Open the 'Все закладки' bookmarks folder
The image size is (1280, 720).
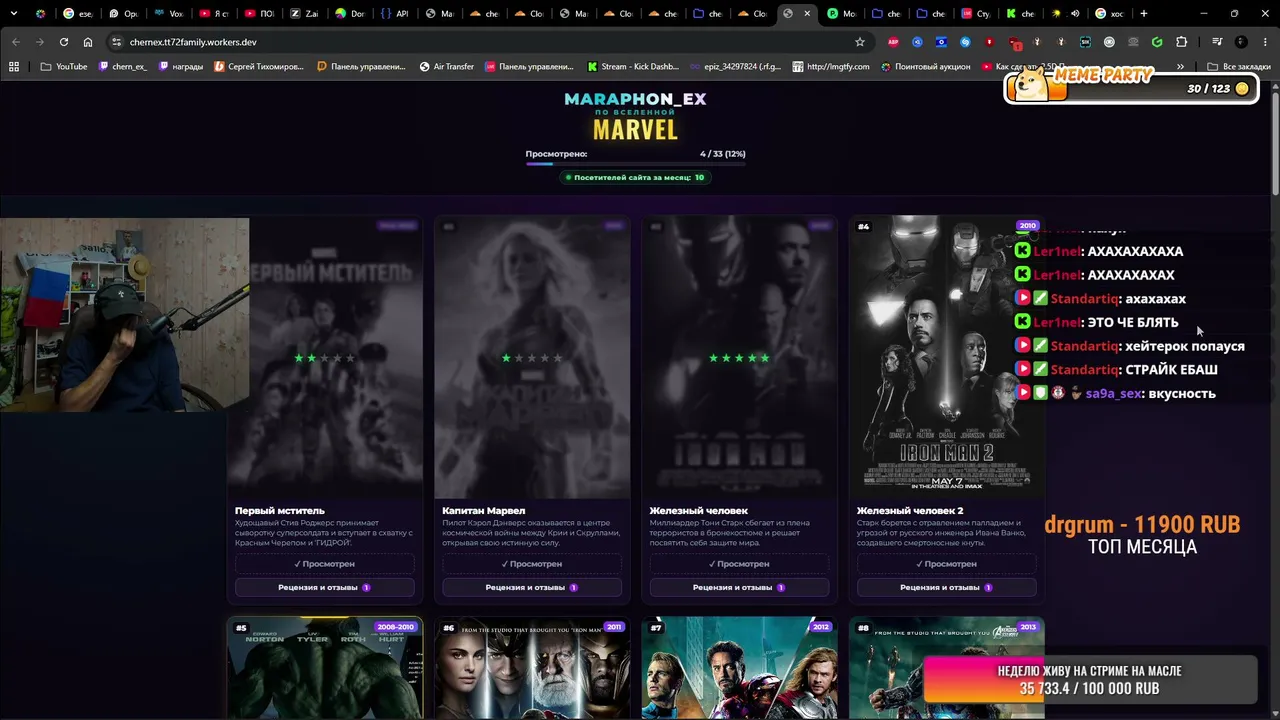click(1240, 67)
